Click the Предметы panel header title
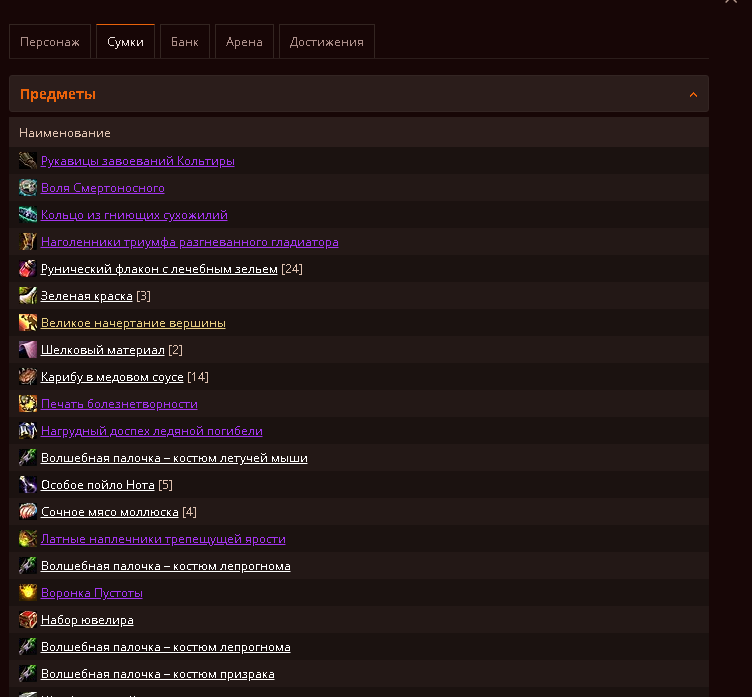The height and width of the screenshot is (697, 752). click(x=58, y=95)
